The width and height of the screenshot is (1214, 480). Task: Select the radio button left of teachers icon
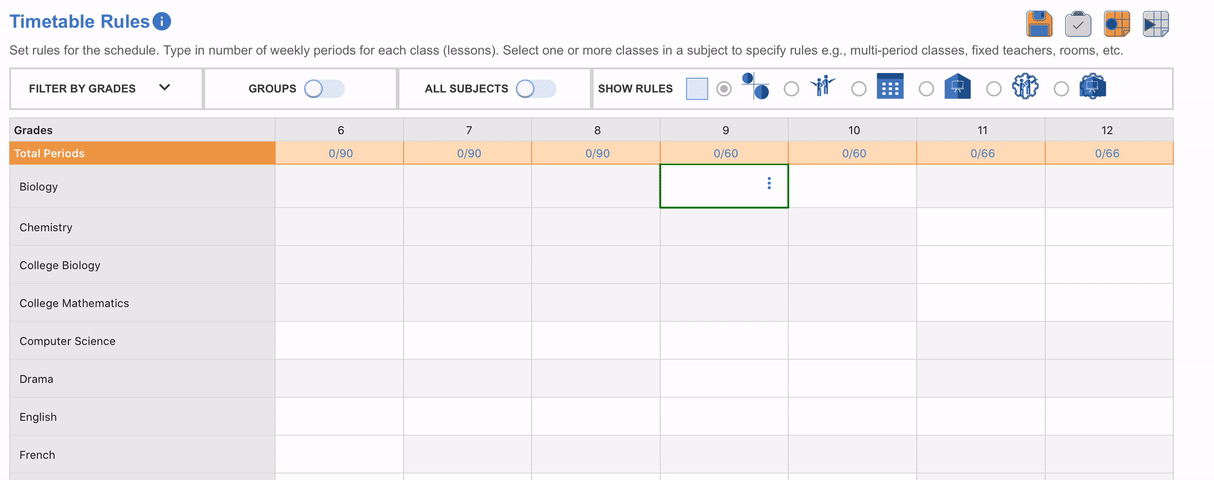(791, 89)
